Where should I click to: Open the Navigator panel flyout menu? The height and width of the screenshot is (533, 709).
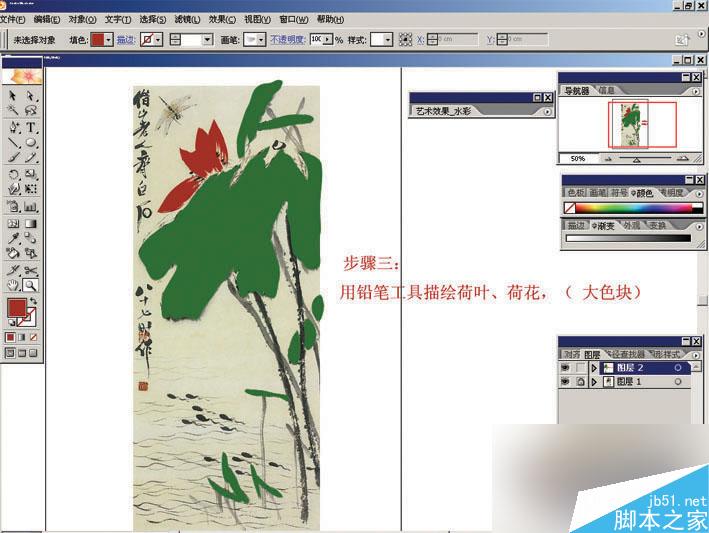click(696, 91)
